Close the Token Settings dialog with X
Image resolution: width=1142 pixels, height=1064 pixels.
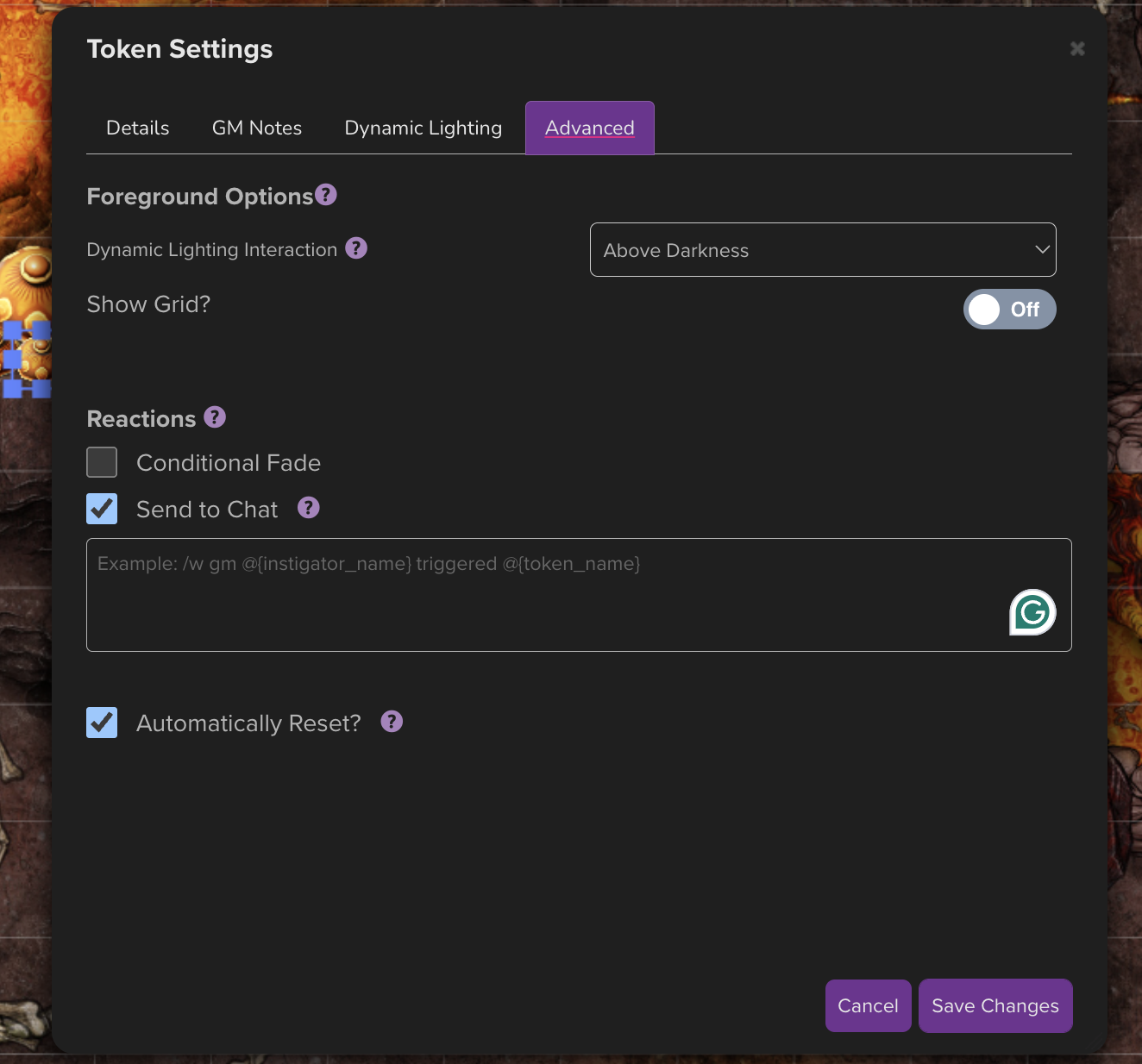point(1077,49)
